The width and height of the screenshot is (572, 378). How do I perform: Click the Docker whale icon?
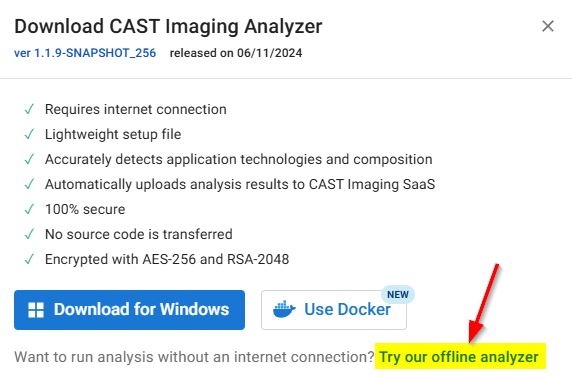(284, 309)
